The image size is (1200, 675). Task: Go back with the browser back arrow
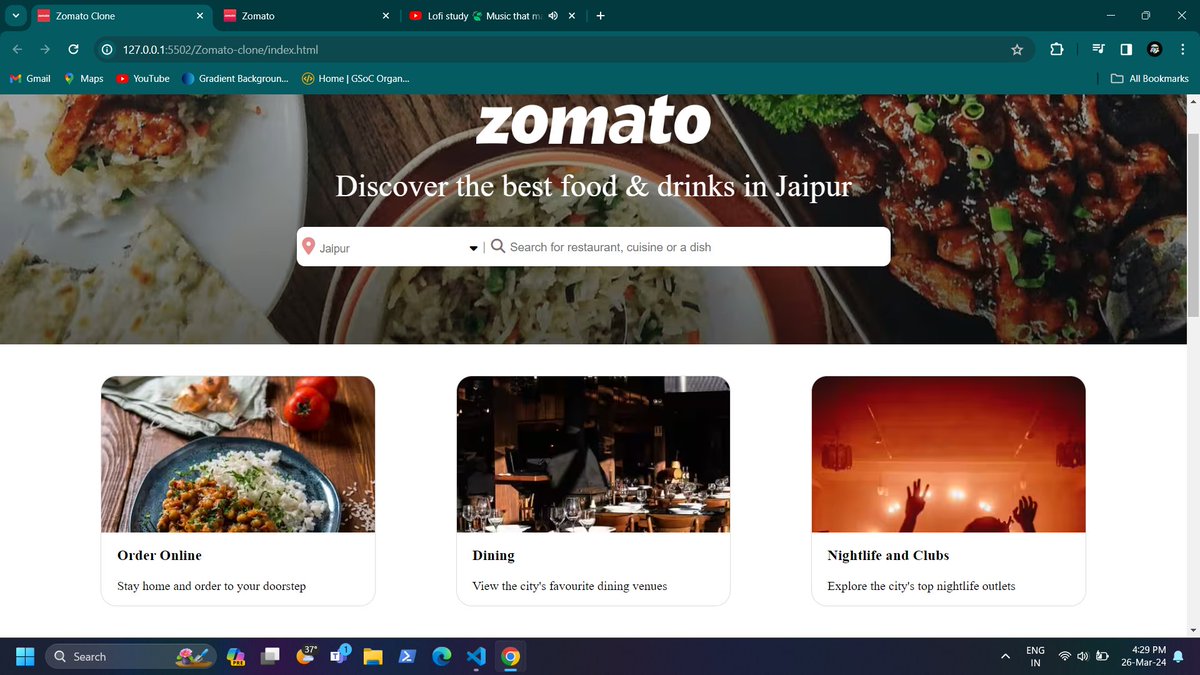tap(17, 49)
